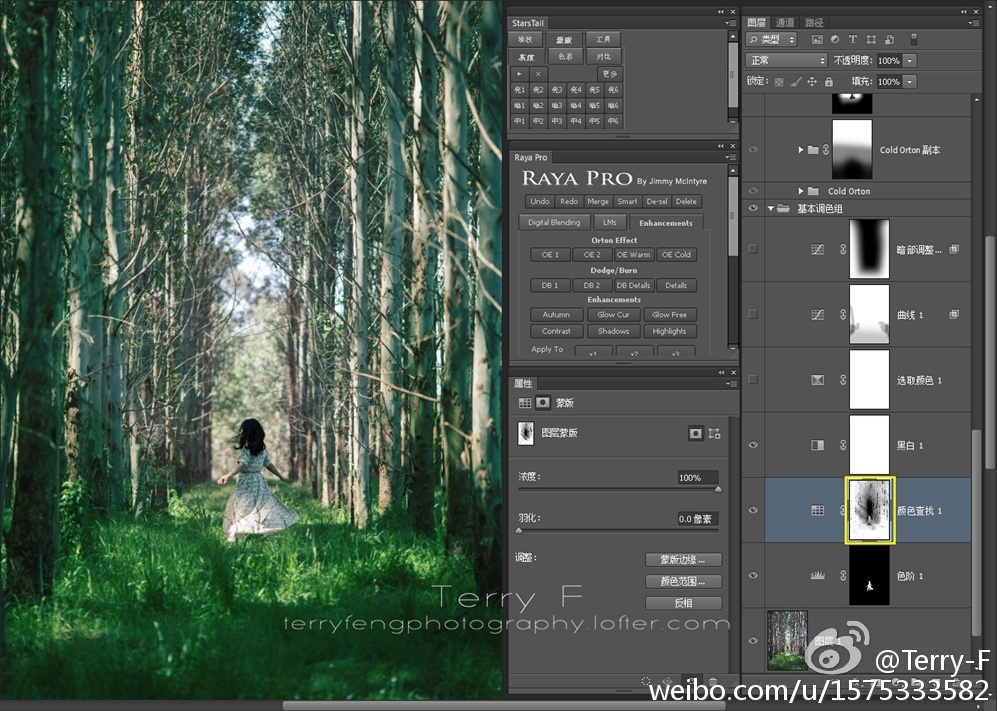Filter layers by pixel layers icon

817,39
